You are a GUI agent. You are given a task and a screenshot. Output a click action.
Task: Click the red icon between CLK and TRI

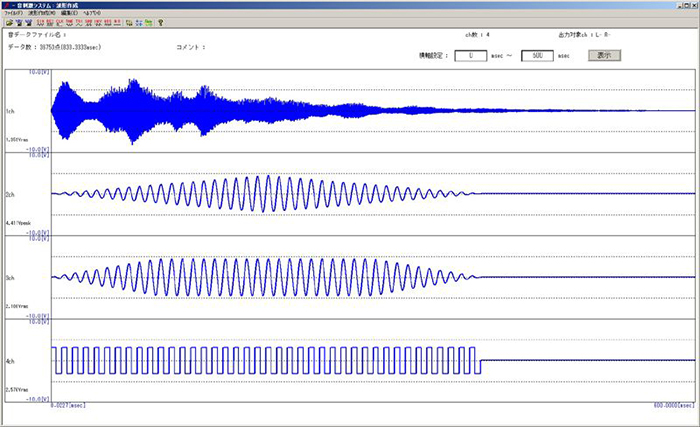pos(69,22)
